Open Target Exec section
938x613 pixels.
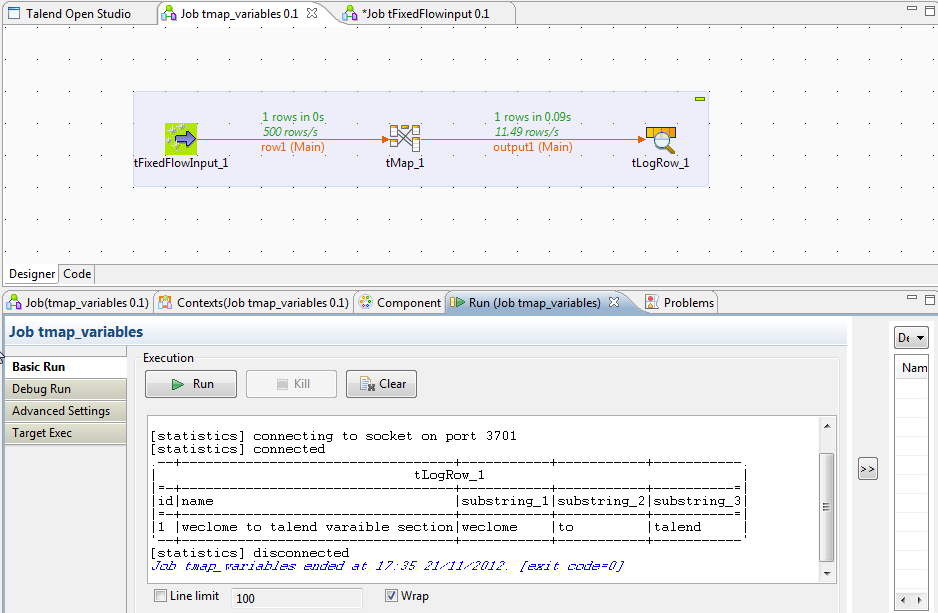pyautogui.click(x=66, y=433)
